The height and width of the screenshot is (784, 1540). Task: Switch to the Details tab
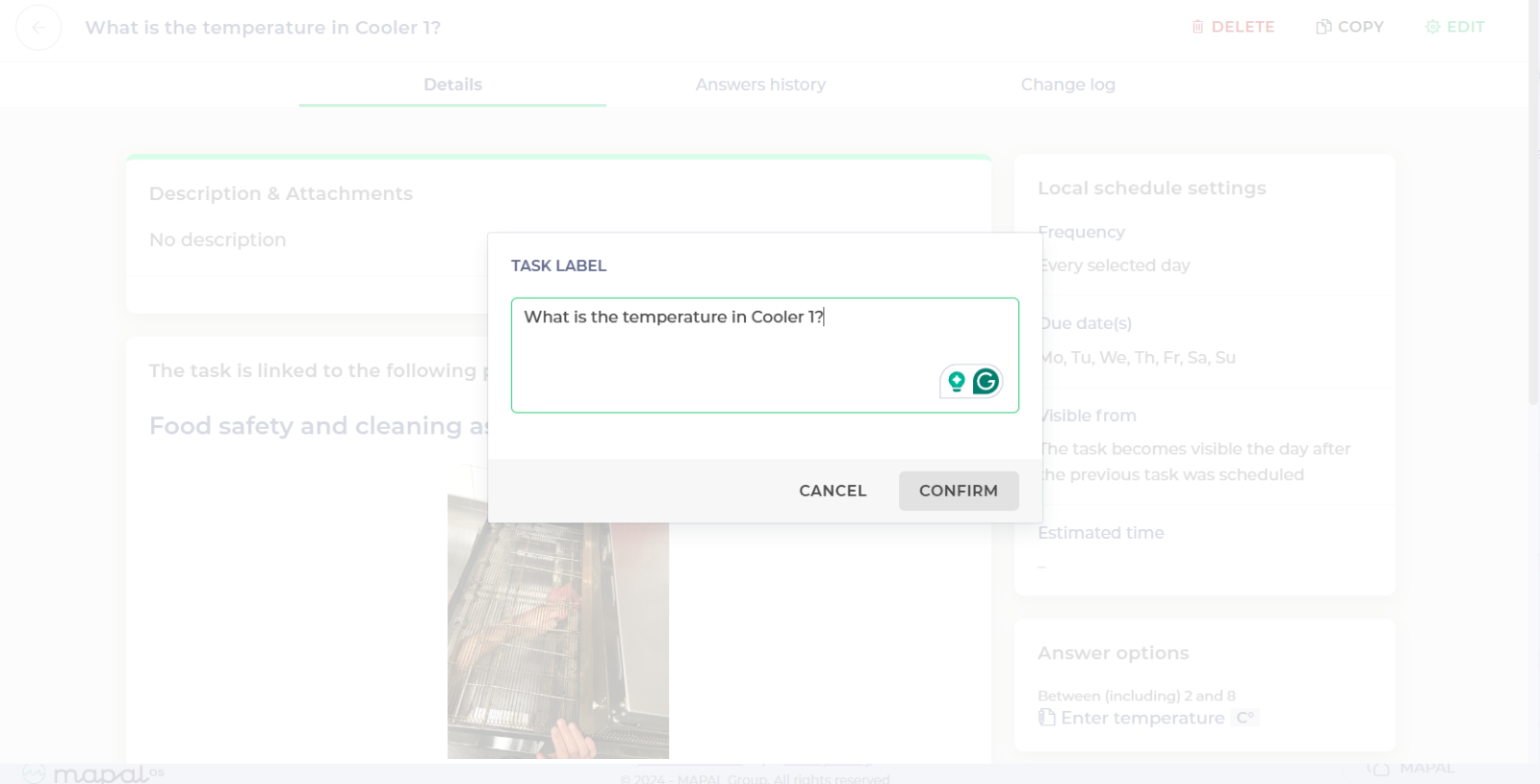click(x=452, y=85)
